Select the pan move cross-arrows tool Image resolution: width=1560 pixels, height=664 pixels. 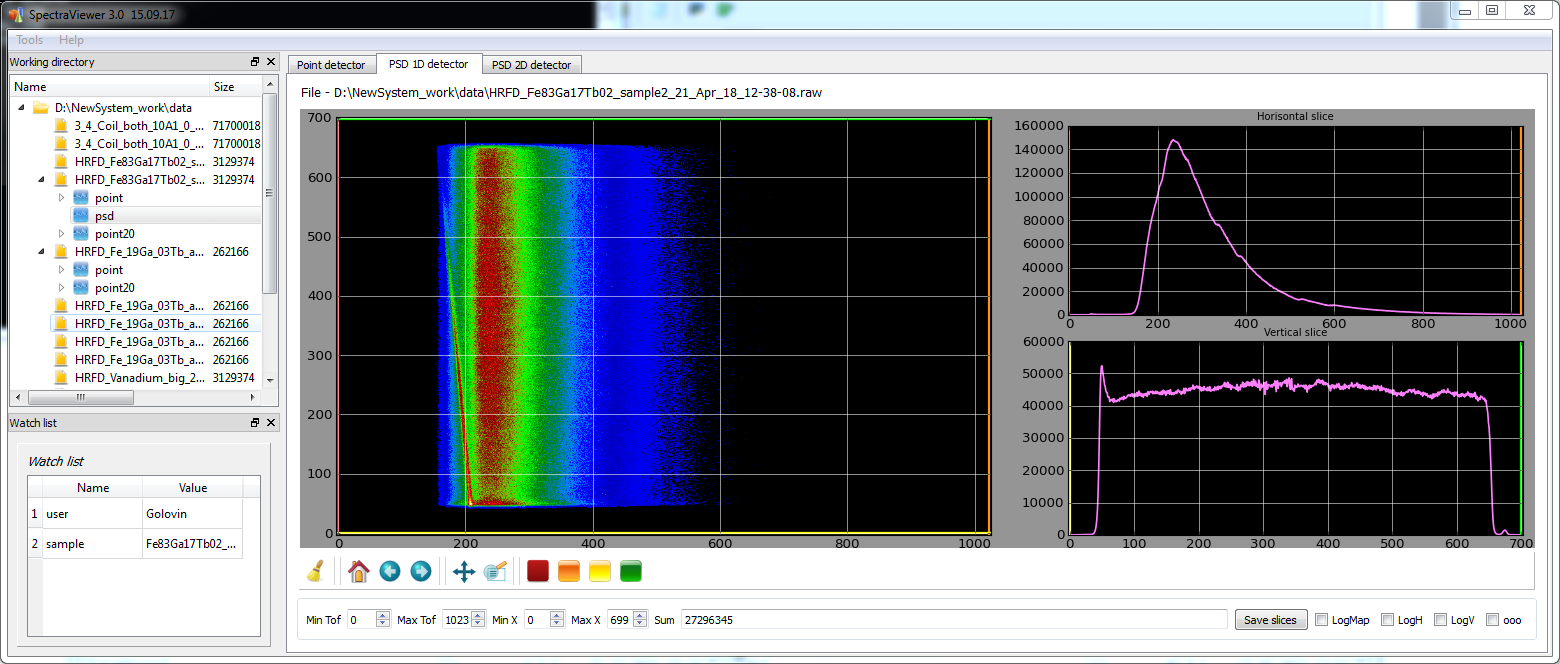point(464,571)
